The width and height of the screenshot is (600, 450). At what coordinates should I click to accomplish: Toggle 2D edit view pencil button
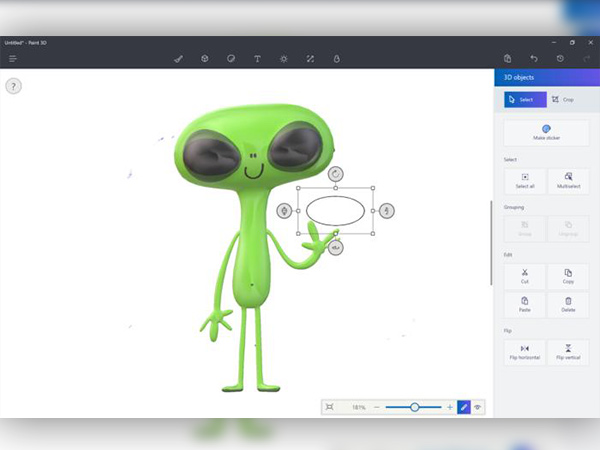[463, 407]
